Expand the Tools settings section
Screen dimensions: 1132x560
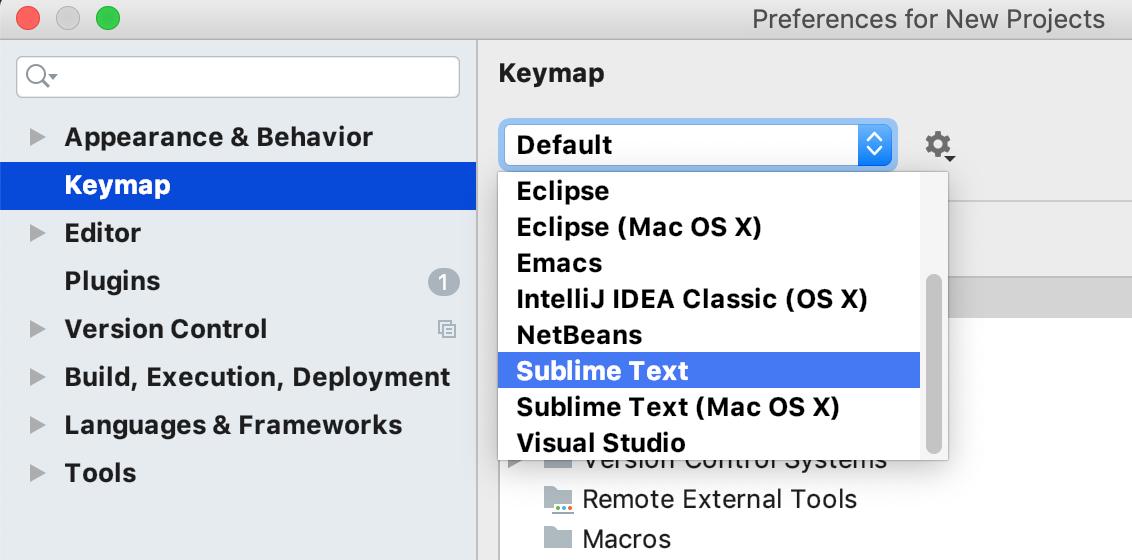tap(37, 473)
